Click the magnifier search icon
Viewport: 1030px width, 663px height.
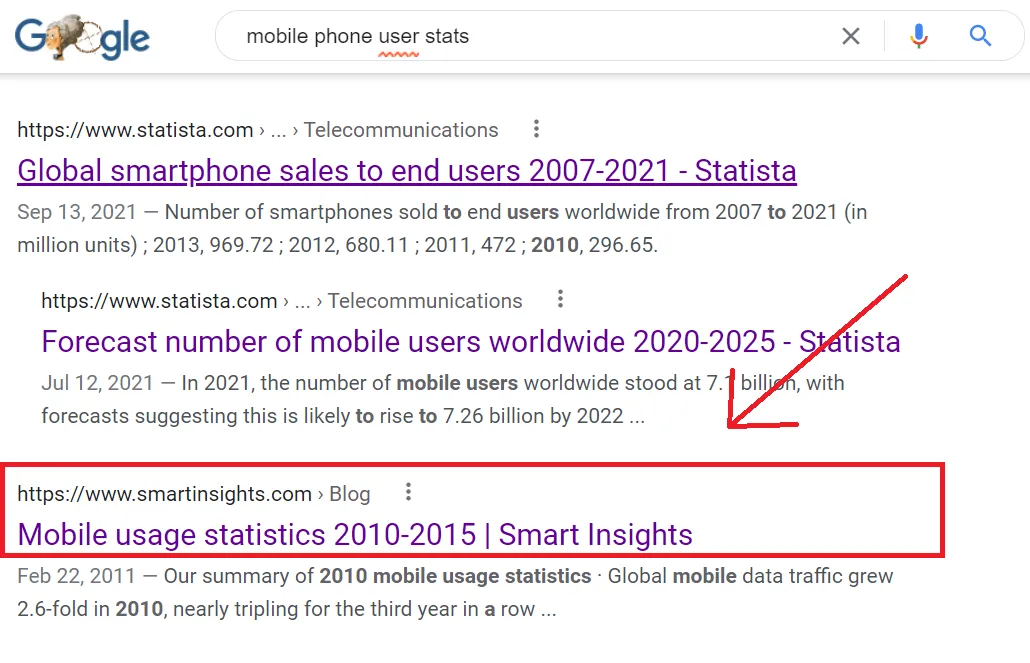click(x=980, y=37)
